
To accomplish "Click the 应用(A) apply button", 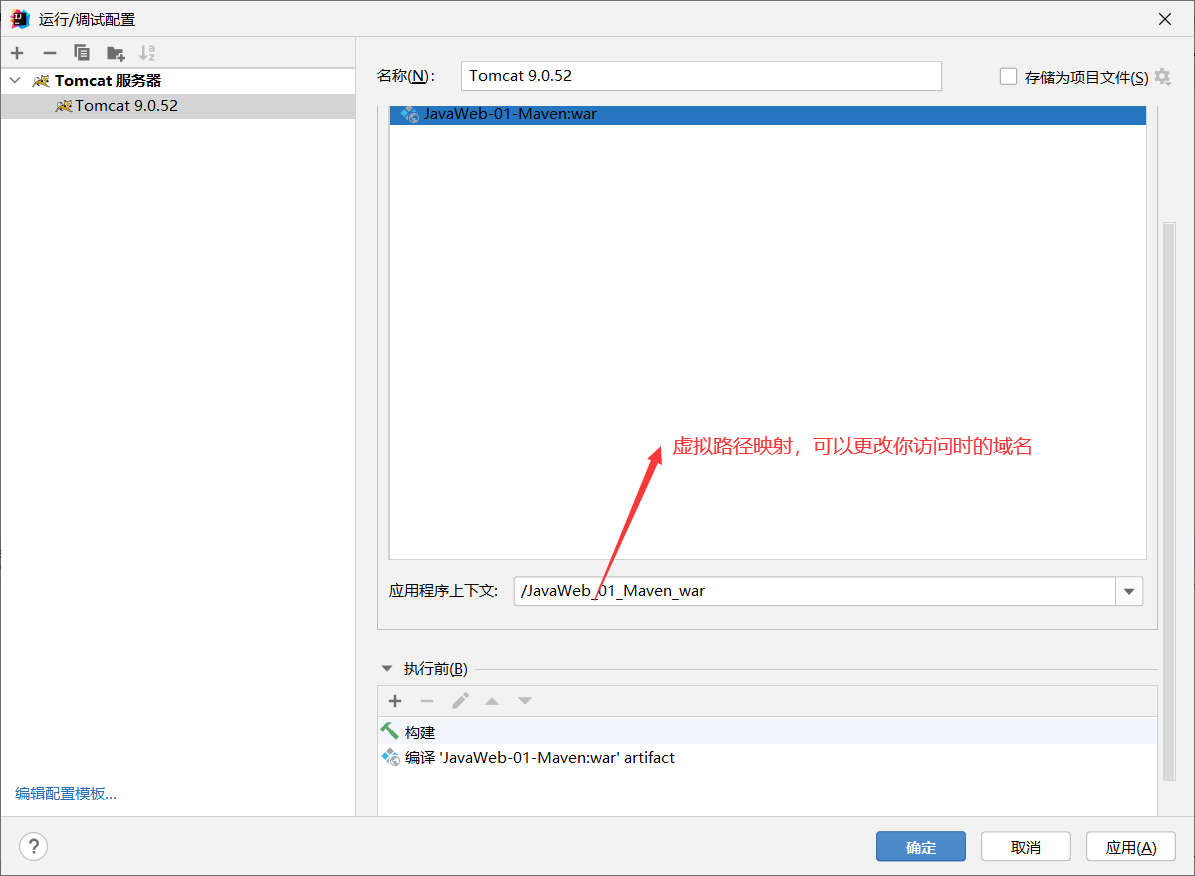I will 1131,846.
